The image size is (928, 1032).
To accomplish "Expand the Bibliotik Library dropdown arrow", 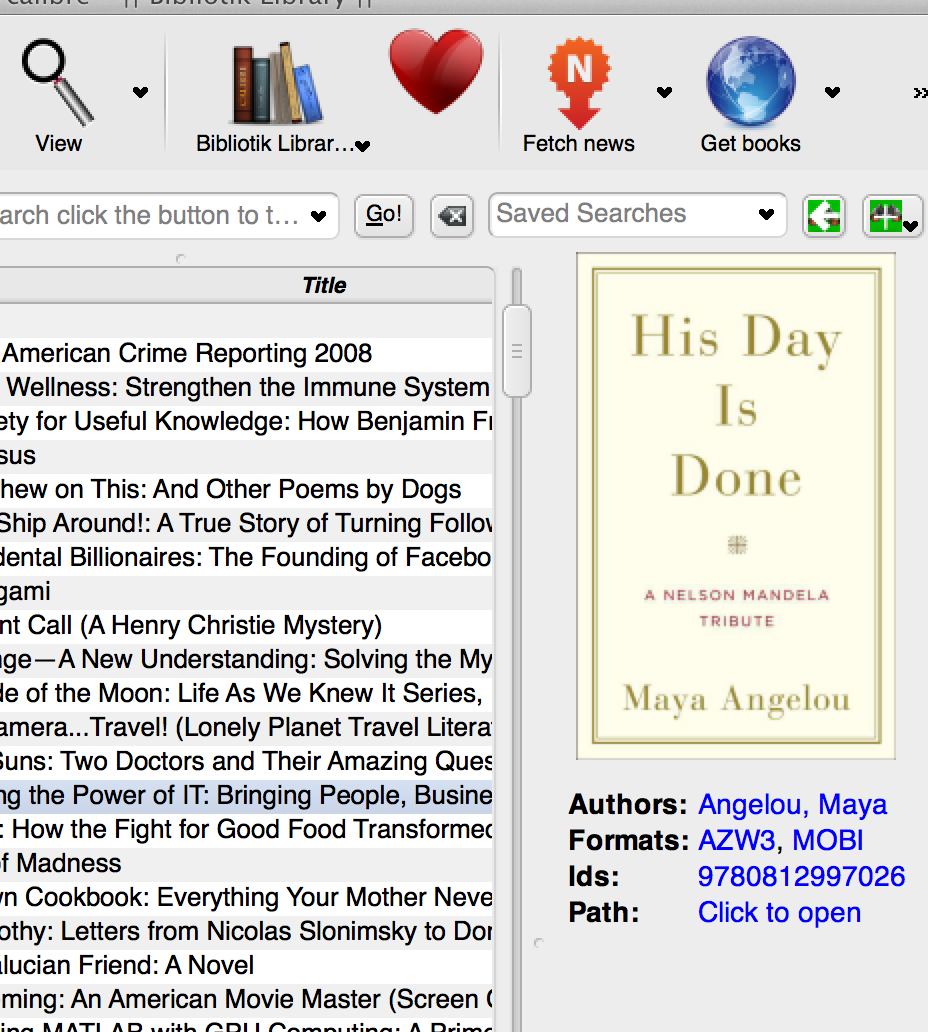I will pos(363,146).
